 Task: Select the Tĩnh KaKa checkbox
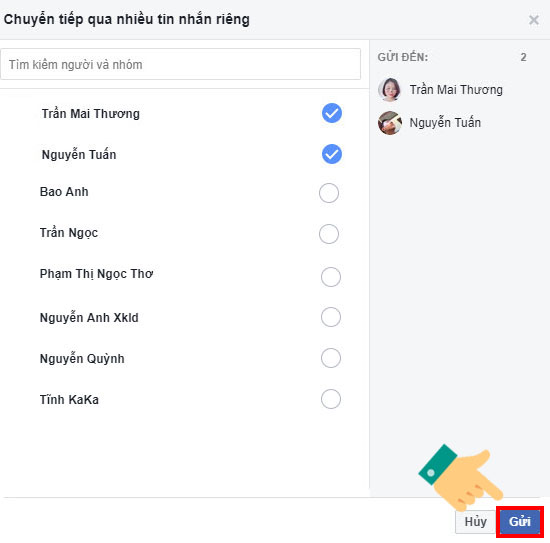[x=330, y=399]
